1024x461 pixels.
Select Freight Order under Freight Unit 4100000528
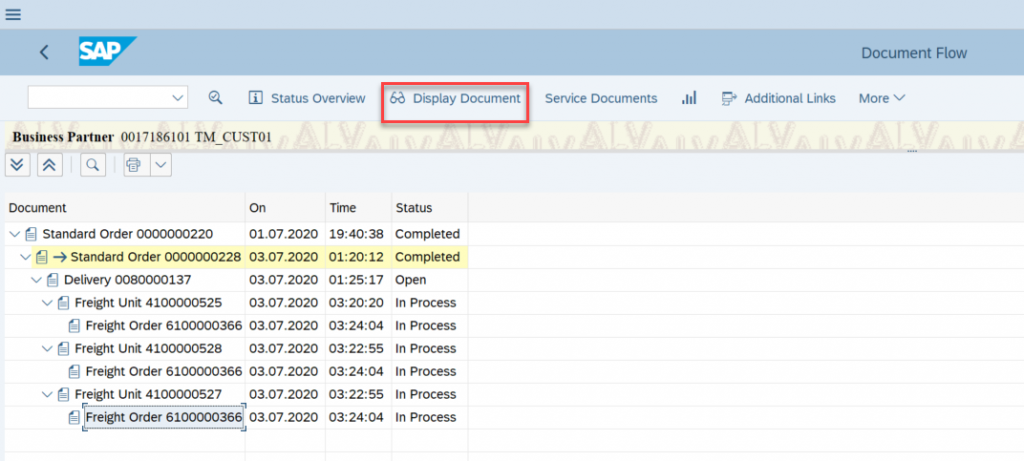164,371
